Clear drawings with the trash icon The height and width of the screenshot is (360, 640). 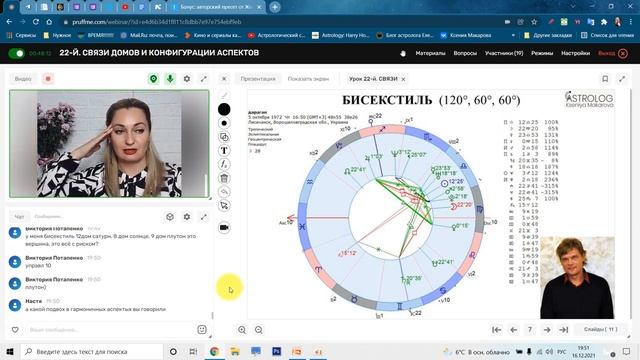[224, 178]
